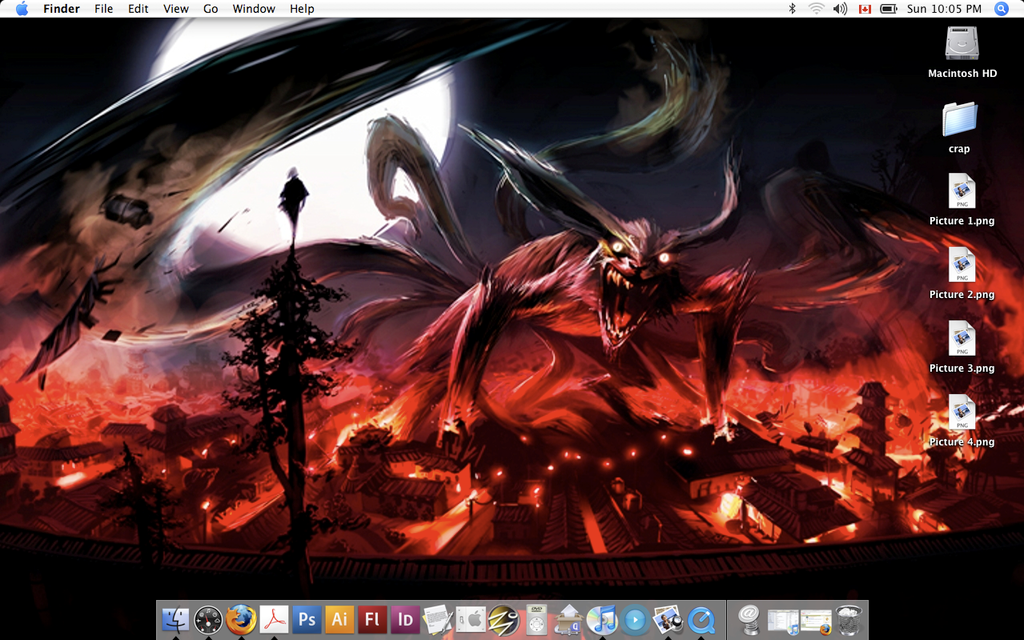Viewport: 1024px width, 640px height.
Task: Open the Window menu in menu bar
Action: [253, 9]
